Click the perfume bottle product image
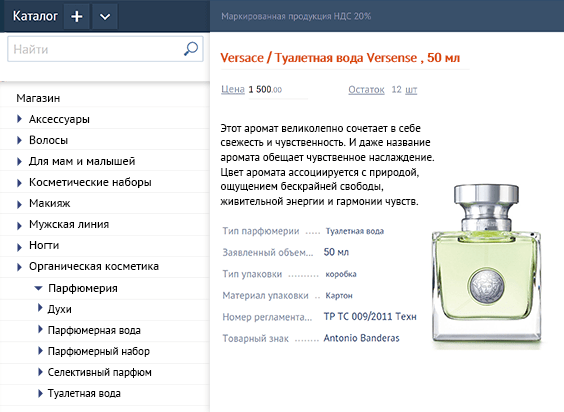This screenshot has width=564, height=412. click(x=486, y=266)
